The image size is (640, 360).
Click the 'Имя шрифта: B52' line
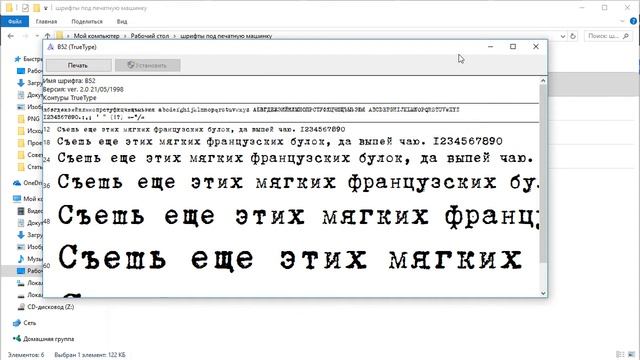(69, 81)
